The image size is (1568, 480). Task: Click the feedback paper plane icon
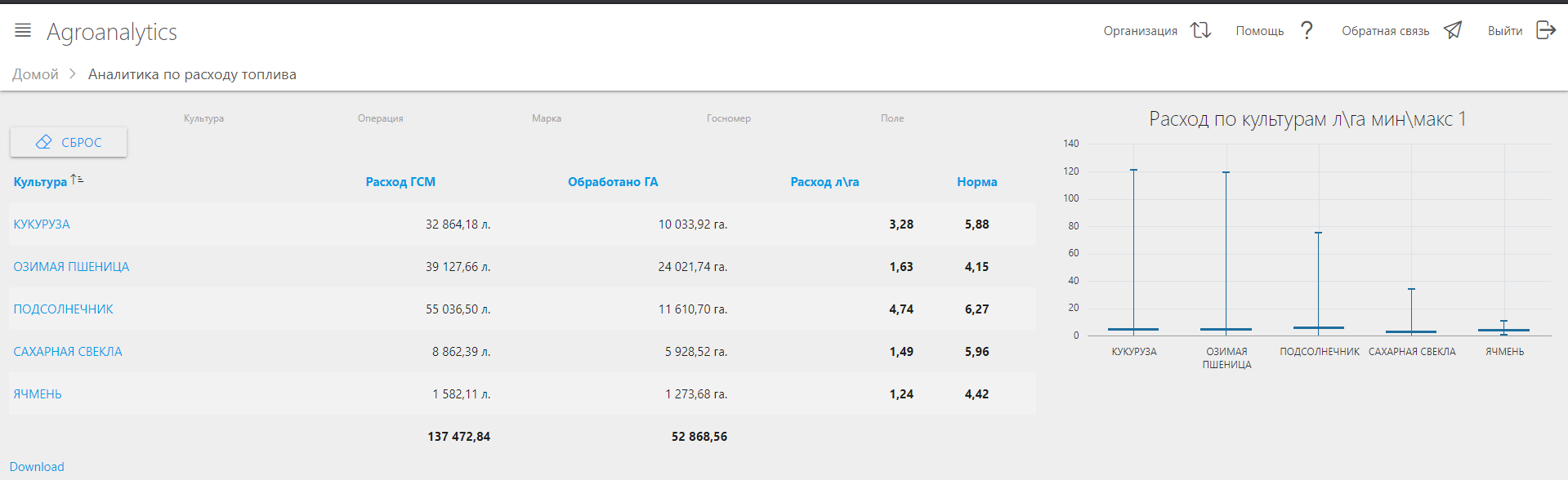point(1452,30)
